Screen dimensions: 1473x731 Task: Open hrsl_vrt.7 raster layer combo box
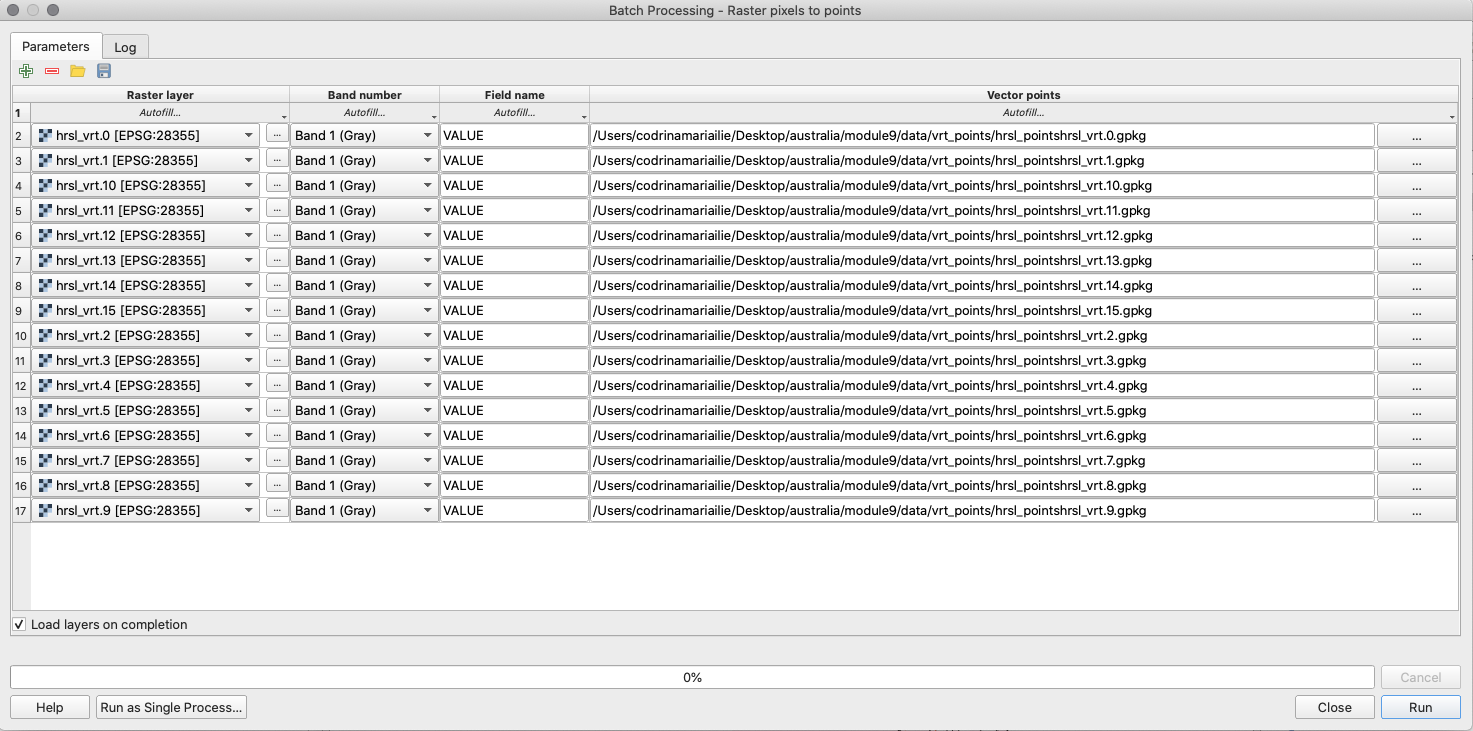pyautogui.click(x=146, y=460)
